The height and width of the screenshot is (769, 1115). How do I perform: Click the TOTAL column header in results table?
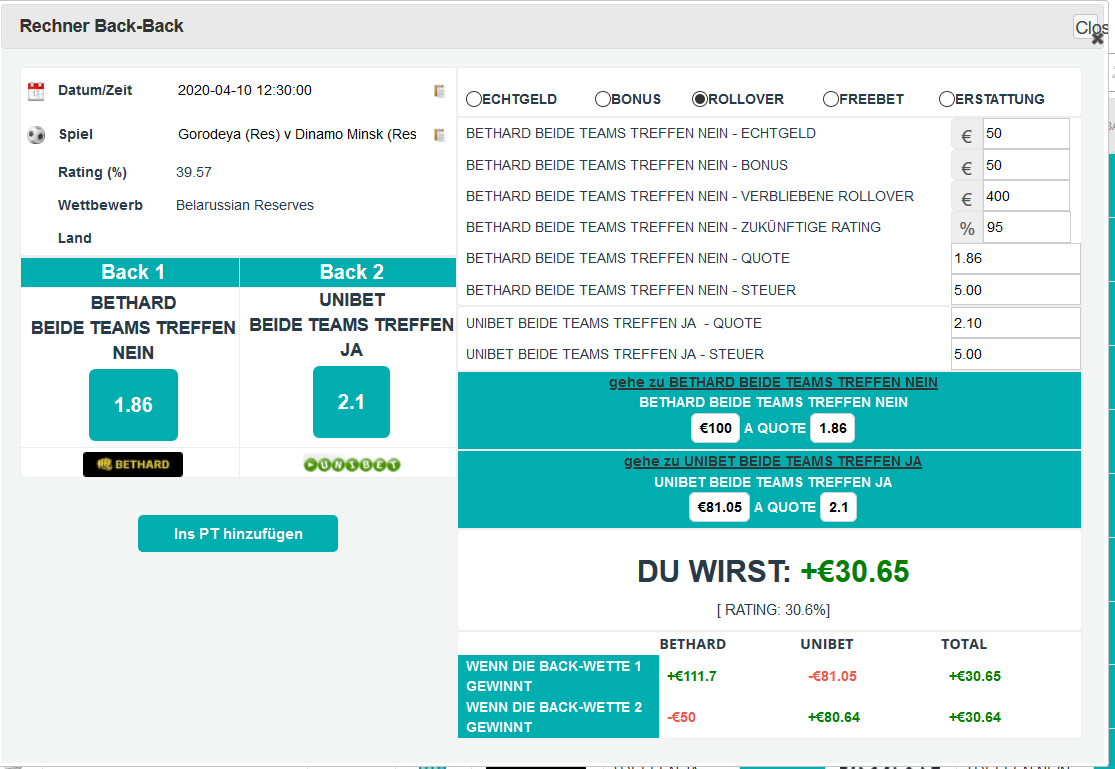tap(964, 645)
